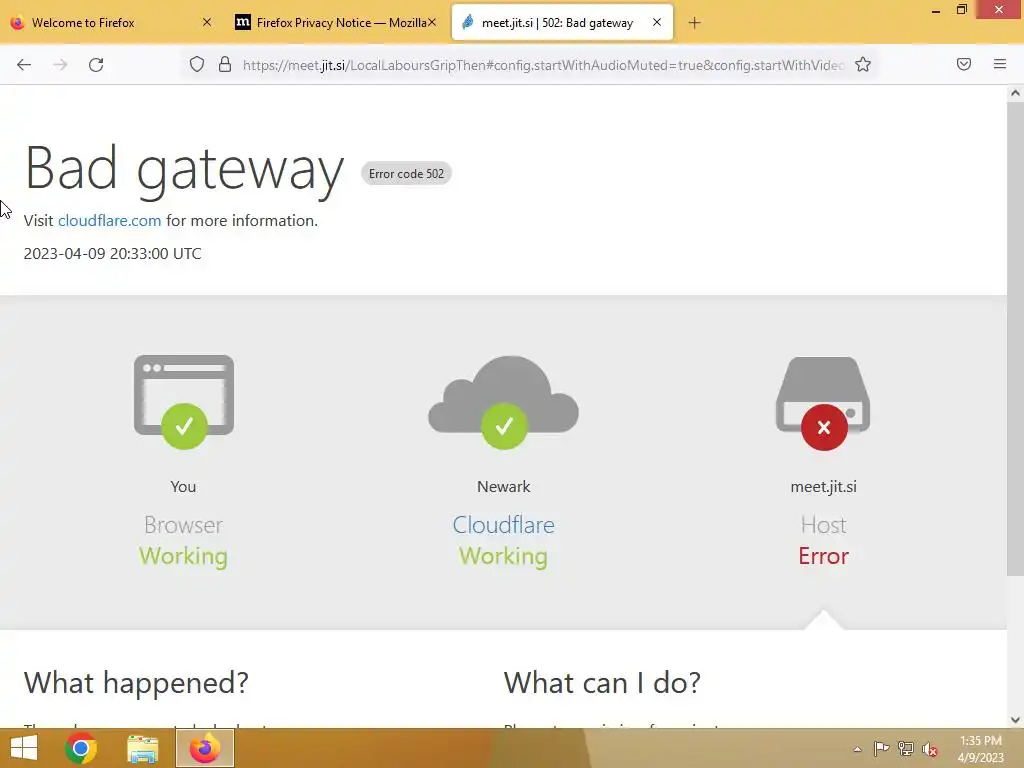
Task: Click the muted volume tray icon
Action: point(930,749)
